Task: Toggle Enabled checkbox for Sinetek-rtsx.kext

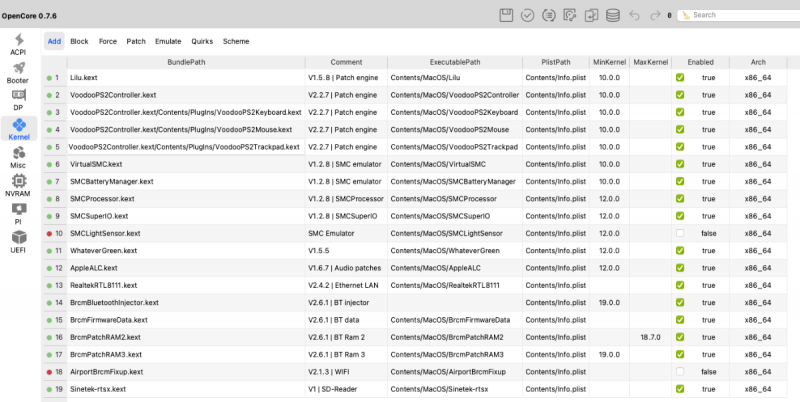Action: [680, 389]
